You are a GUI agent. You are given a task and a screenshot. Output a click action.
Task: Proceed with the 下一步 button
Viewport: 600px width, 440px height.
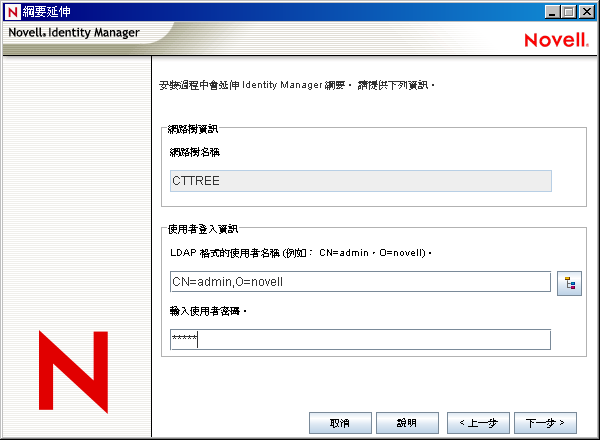click(545, 423)
